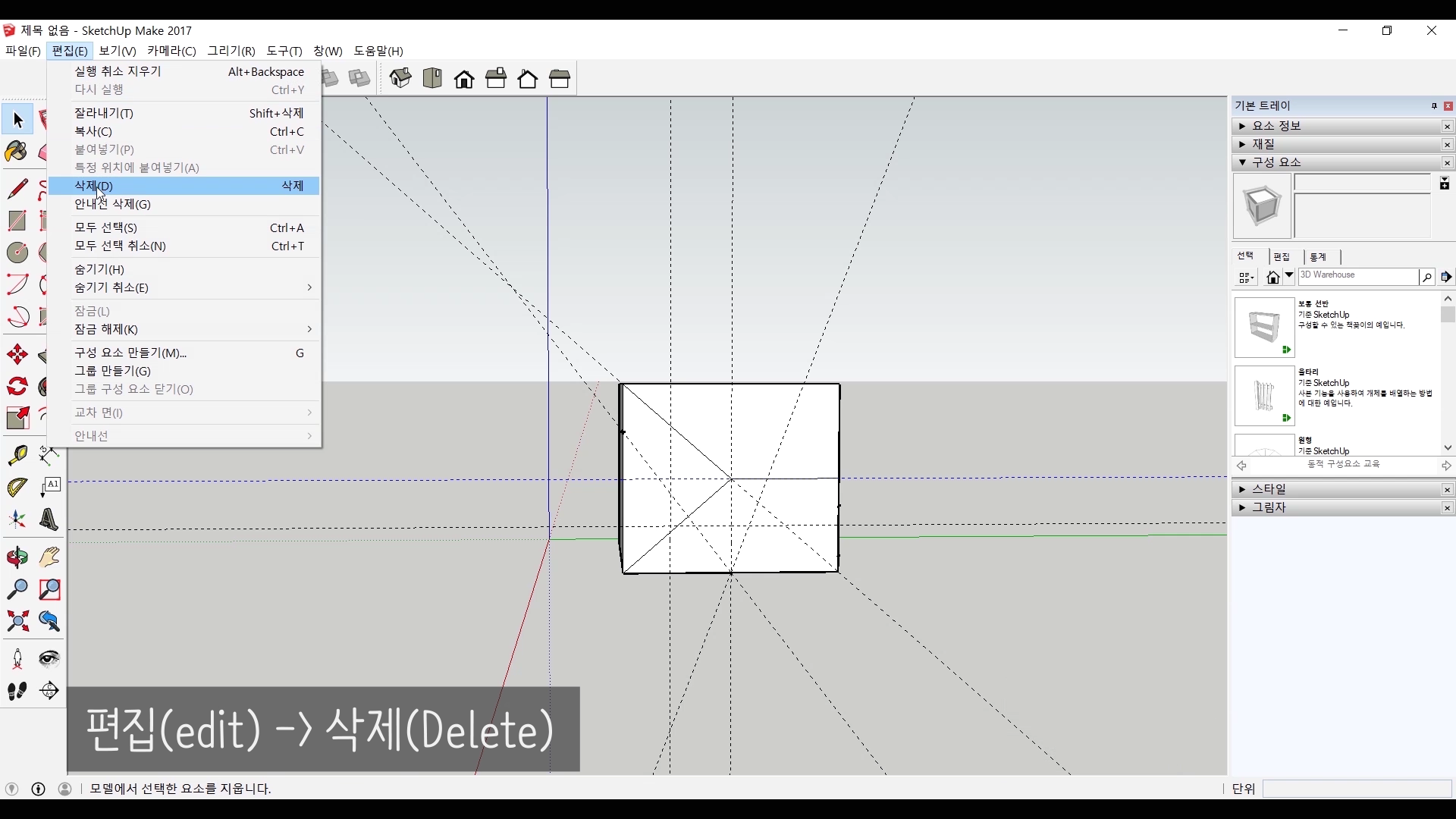Click the 3D Warehouse search button
Image resolution: width=1456 pixels, height=819 pixels.
pyautogui.click(x=1426, y=278)
